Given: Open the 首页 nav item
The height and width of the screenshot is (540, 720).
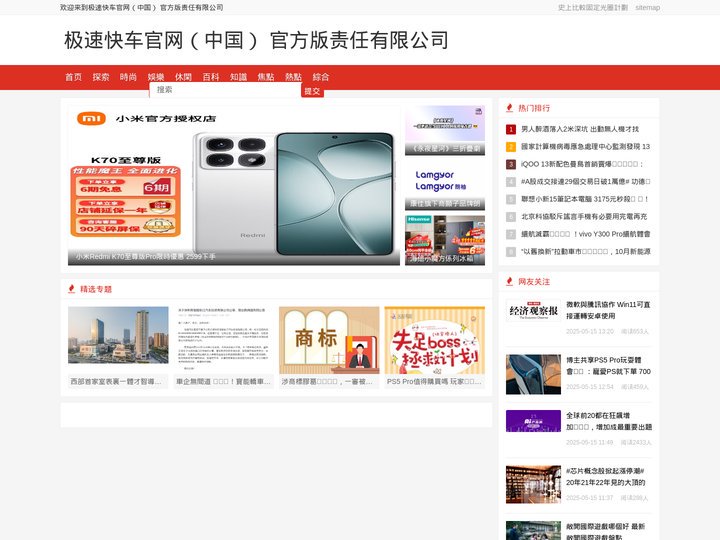Looking at the screenshot, I should pos(73,77).
